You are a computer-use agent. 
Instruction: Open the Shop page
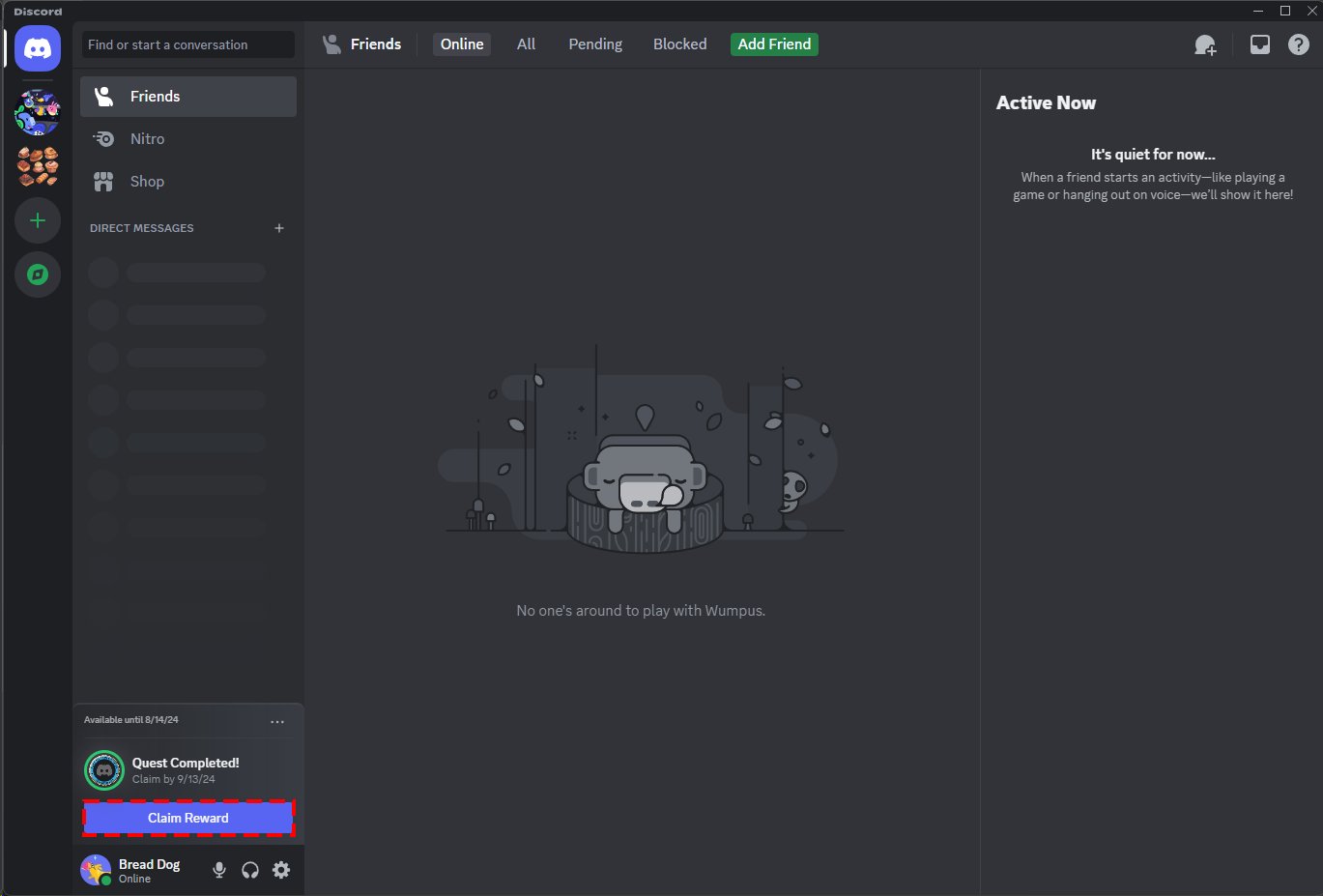coord(188,182)
